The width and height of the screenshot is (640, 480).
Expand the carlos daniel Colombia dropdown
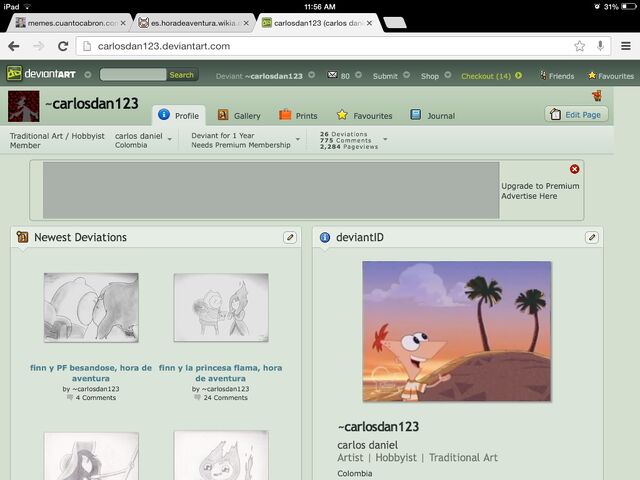(170, 140)
